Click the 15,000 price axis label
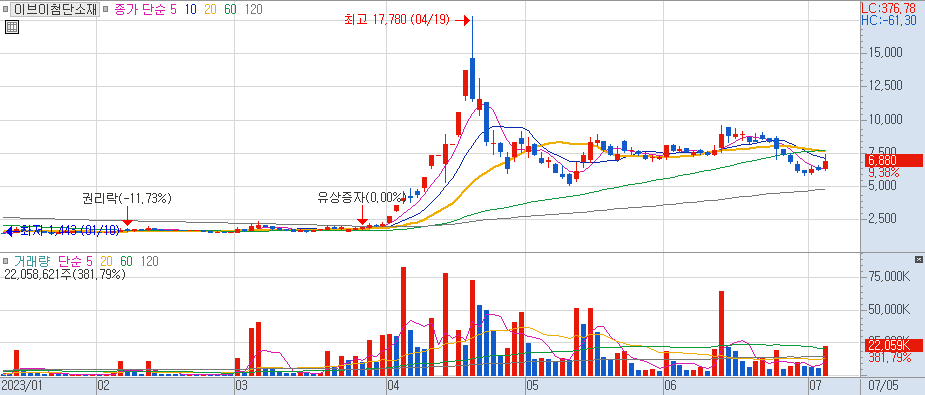Image resolution: width=925 pixels, height=395 pixels. pos(886,53)
